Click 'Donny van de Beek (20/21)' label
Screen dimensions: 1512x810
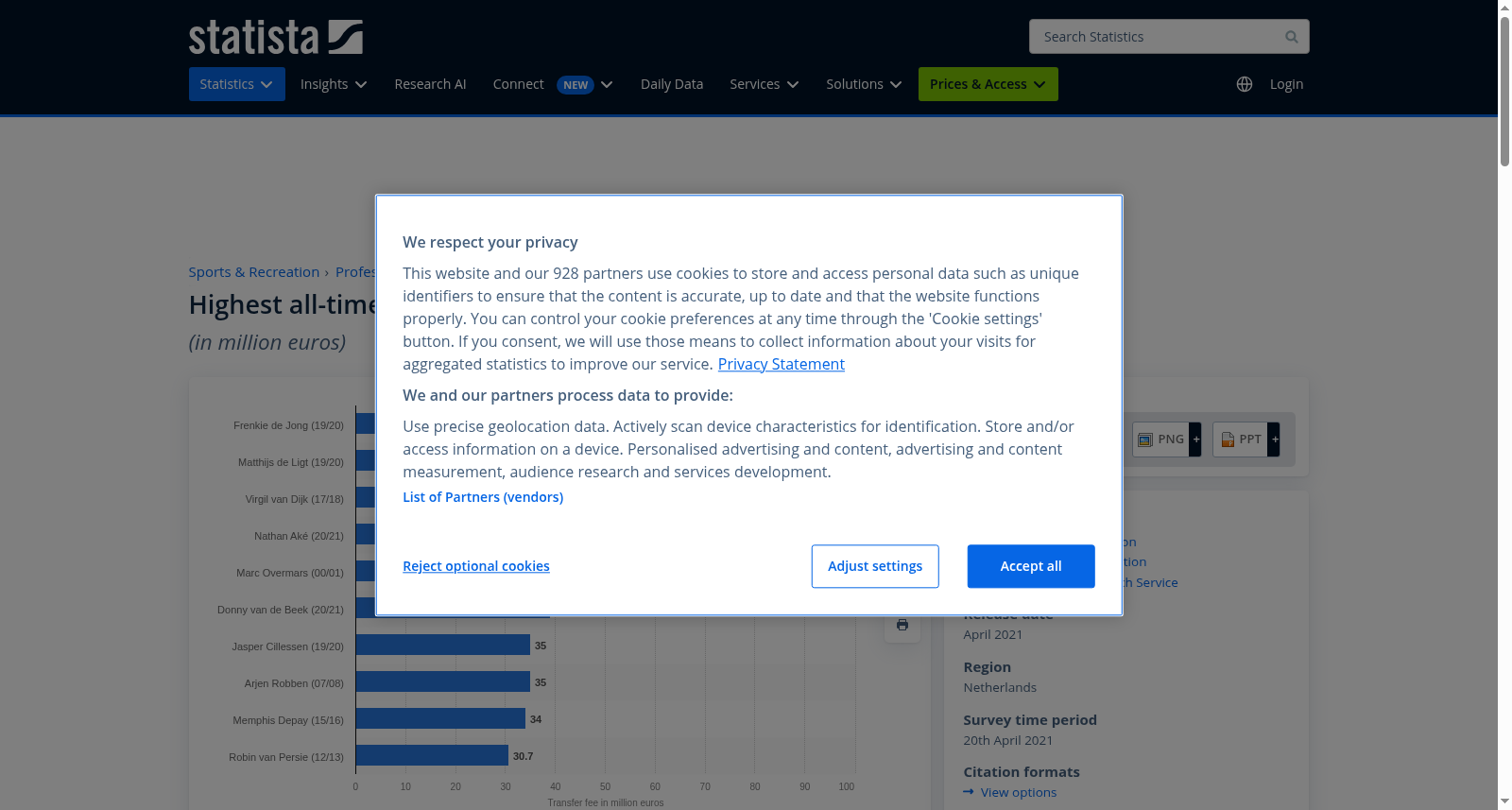[x=280, y=610]
